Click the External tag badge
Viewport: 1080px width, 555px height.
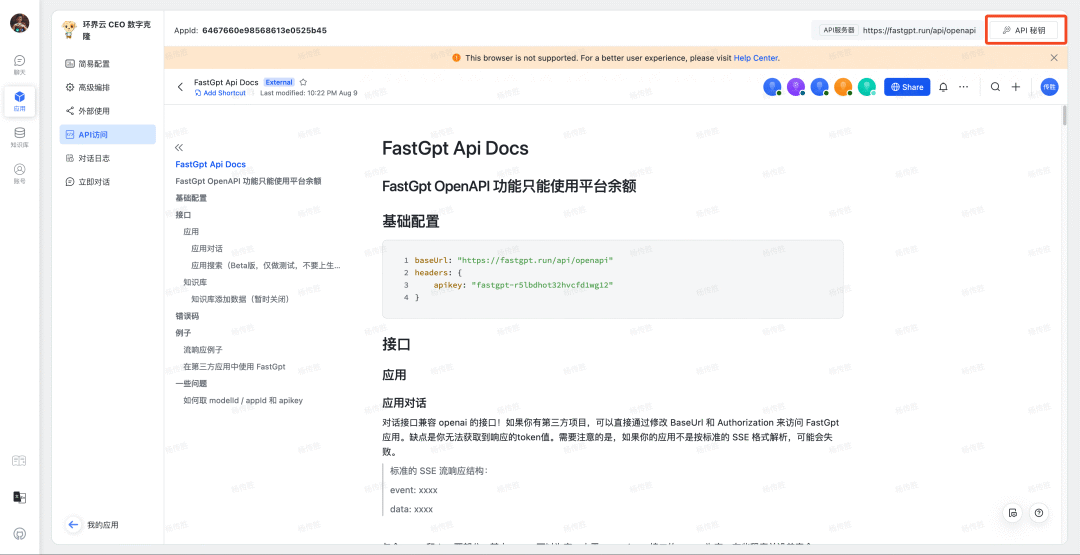(x=279, y=82)
